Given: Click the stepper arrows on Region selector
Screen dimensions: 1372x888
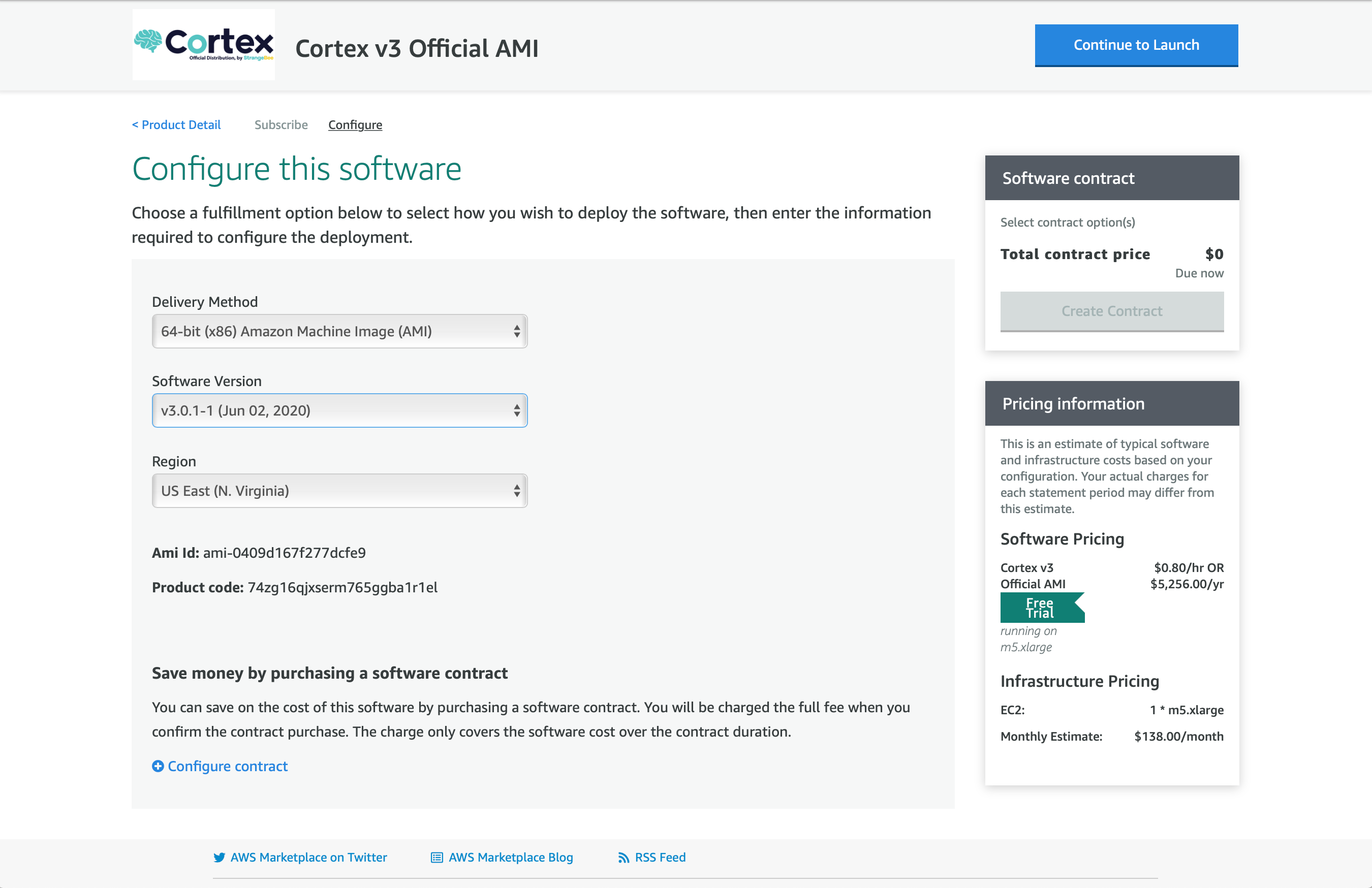Looking at the screenshot, I should [518, 490].
